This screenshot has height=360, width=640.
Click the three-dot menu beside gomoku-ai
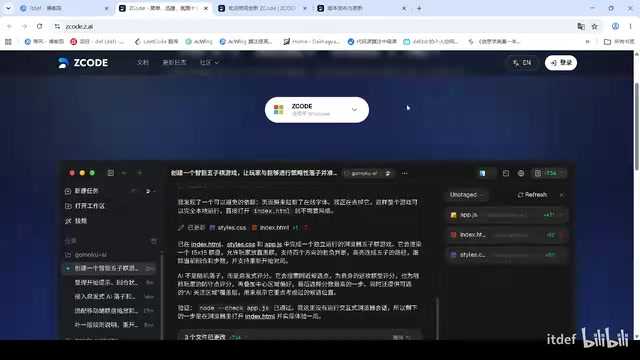(x=404, y=173)
